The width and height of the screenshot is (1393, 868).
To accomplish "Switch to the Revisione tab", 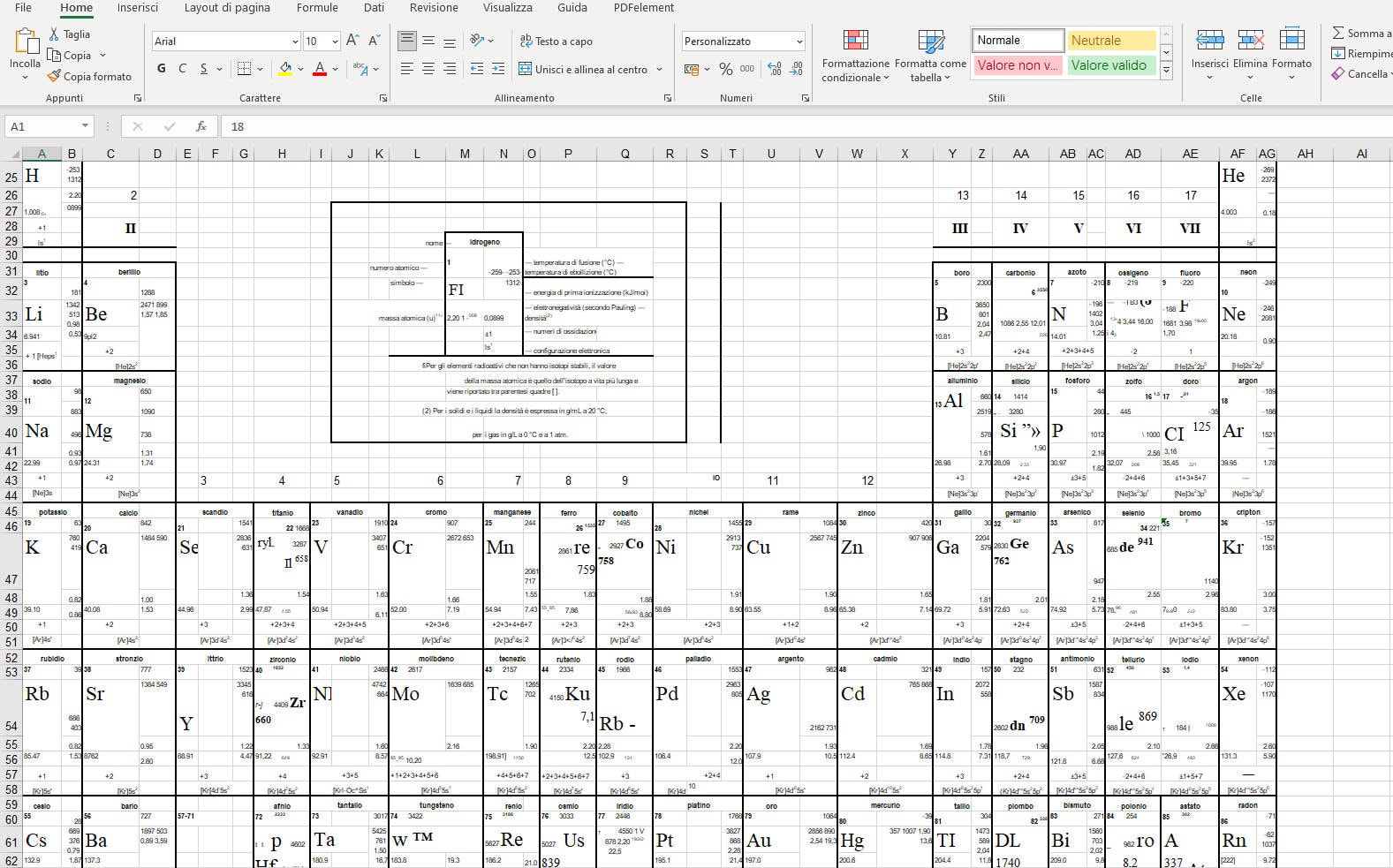I will (434, 8).
